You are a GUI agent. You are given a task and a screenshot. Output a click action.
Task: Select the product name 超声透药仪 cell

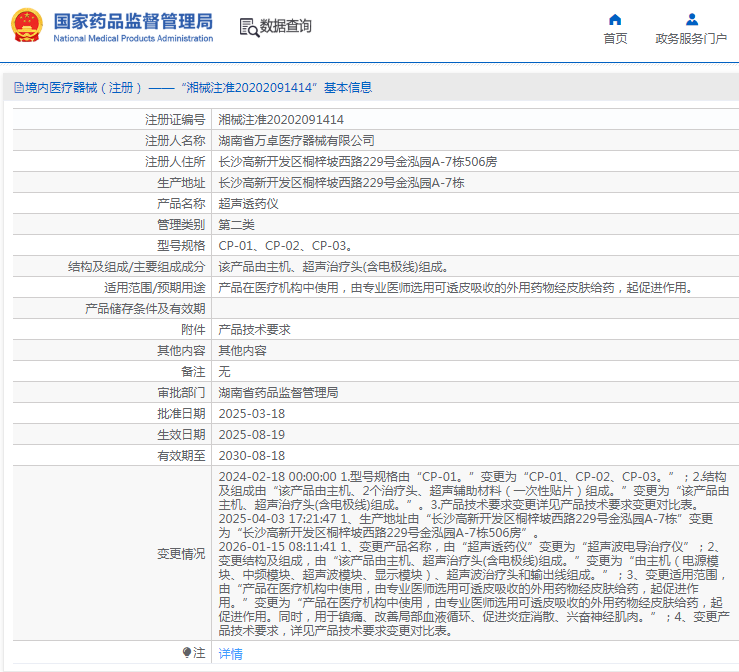pyautogui.click(x=248, y=203)
